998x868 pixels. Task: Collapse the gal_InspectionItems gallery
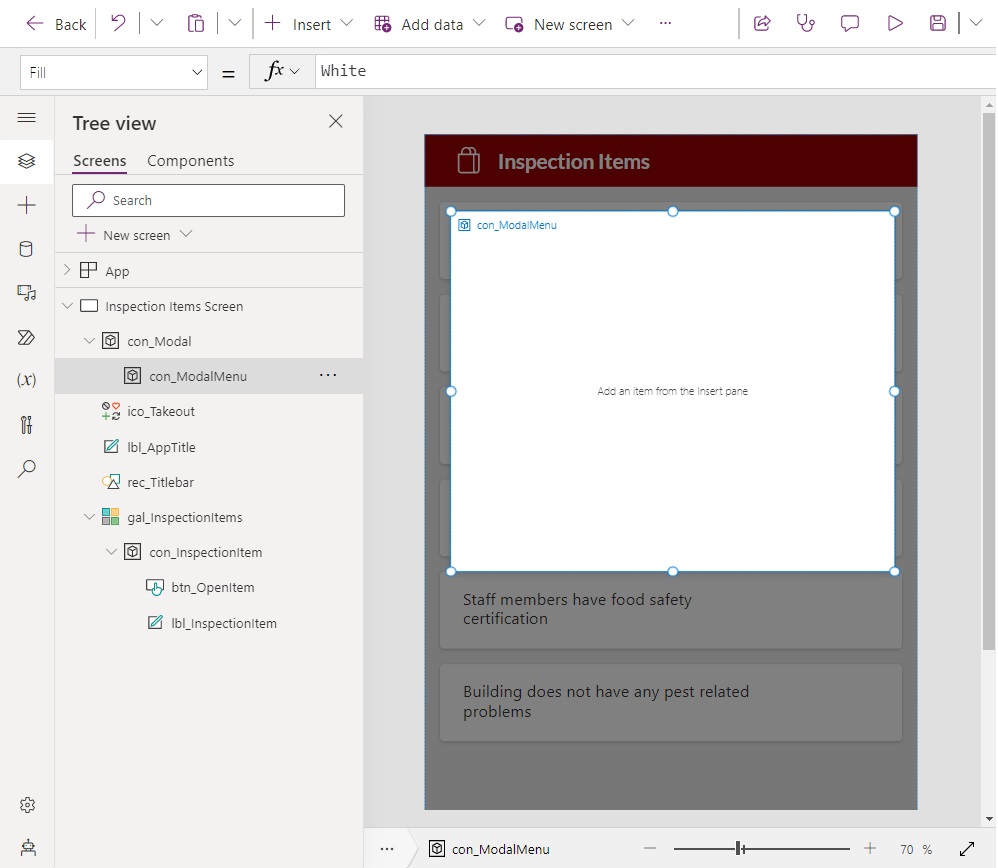(90, 517)
